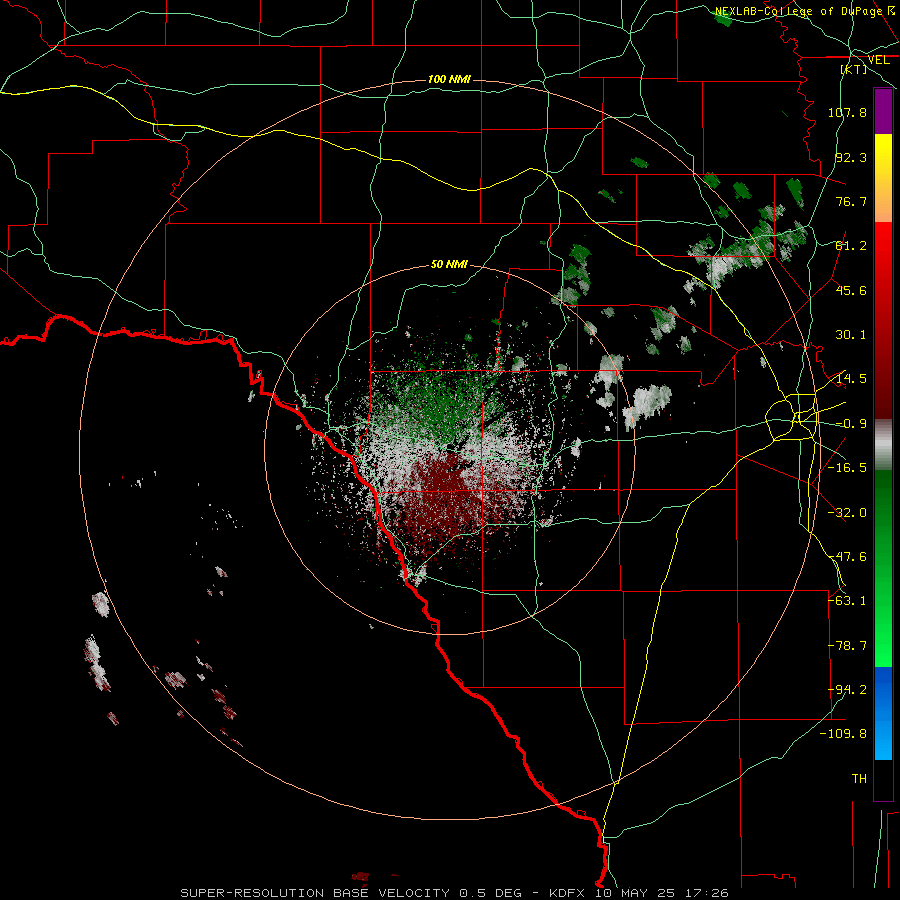900x900 pixels.
Task: Click the 30.1 value on velocity scale
Action: coord(851,335)
